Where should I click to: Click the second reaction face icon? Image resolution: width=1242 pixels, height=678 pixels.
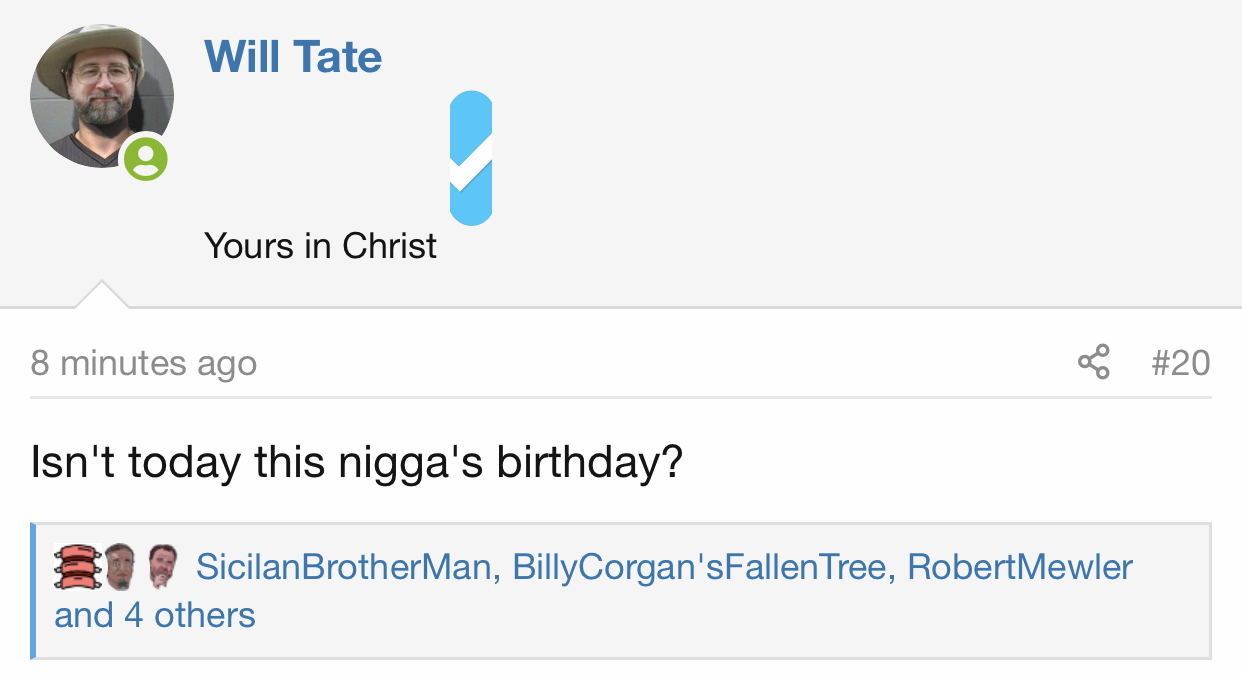[119, 567]
